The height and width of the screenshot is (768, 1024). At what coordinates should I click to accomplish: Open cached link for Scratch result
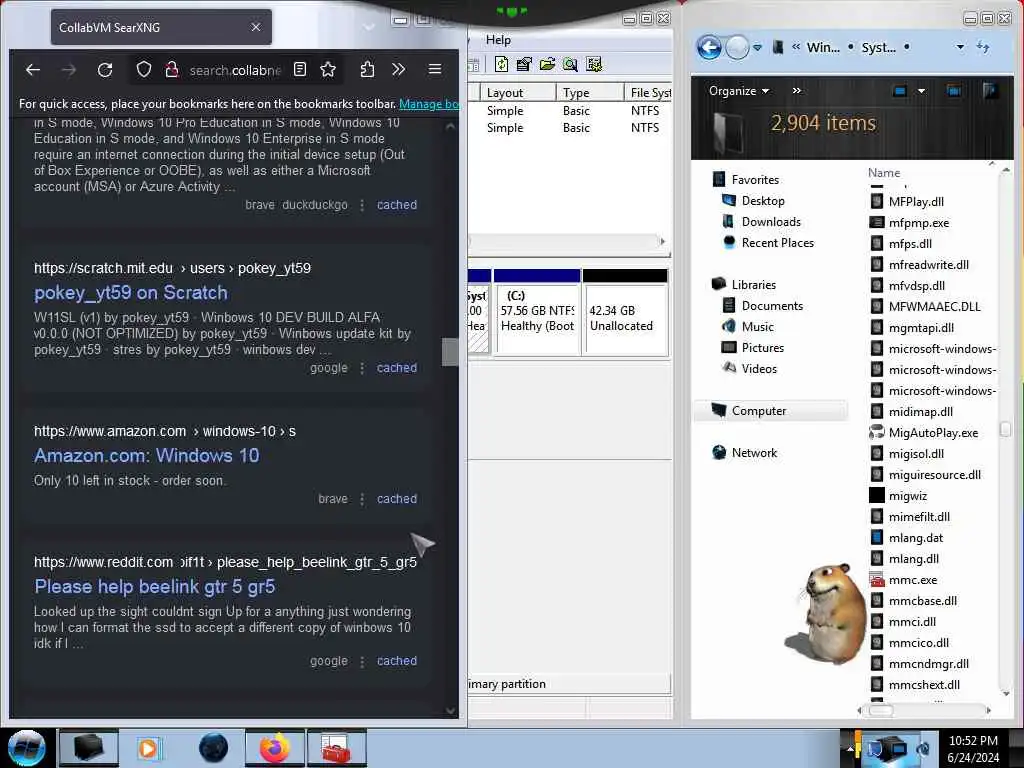pyautogui.click(x=396, y=368)
